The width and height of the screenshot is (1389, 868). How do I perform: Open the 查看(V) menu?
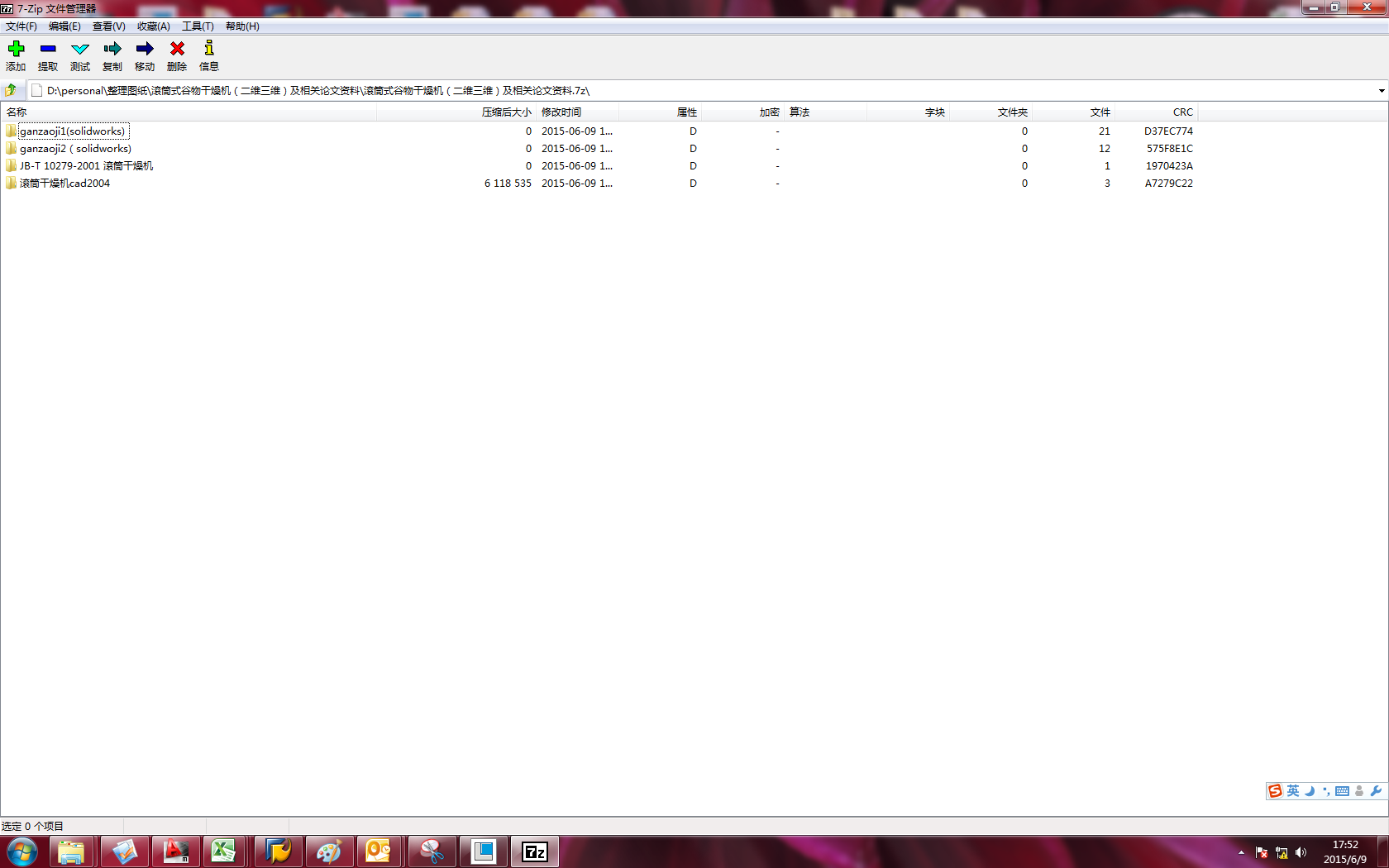pyautogui.click(x=108, y=26)
